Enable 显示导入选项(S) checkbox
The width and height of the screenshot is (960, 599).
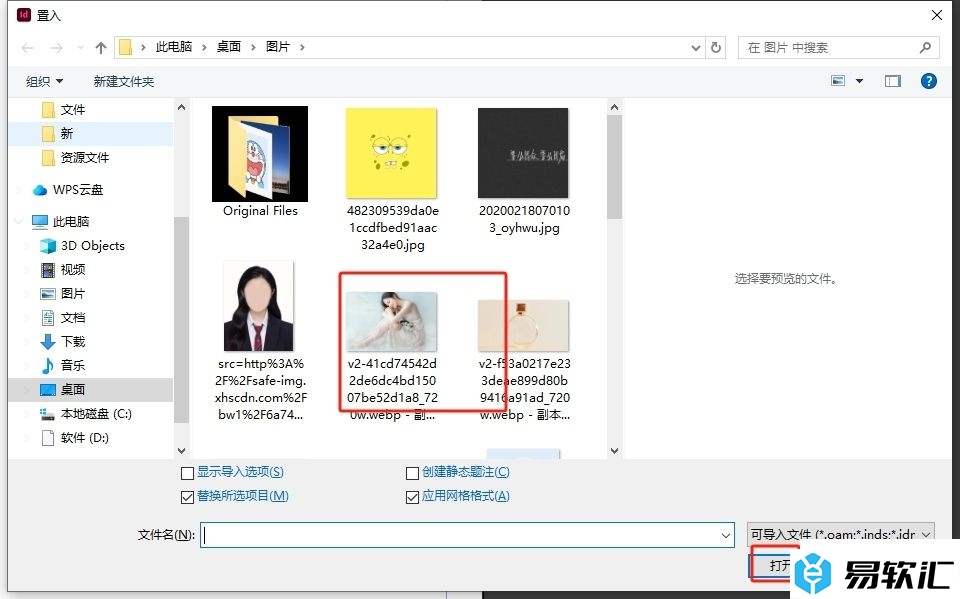187,473
